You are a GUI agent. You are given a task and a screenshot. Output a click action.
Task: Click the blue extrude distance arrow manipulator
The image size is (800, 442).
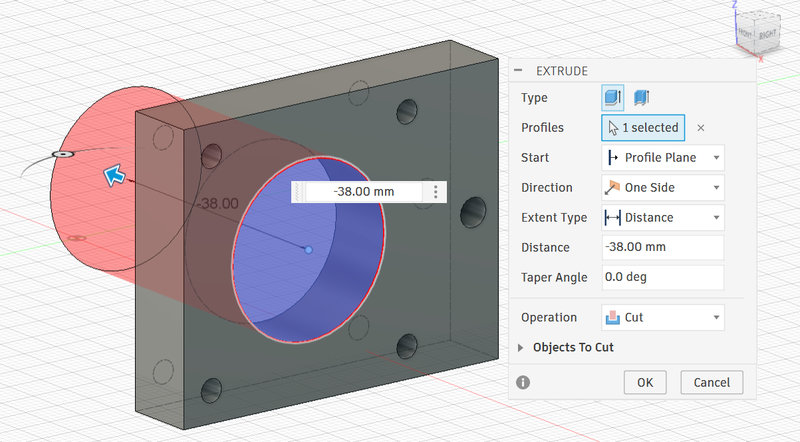click(x=115, y=175)
